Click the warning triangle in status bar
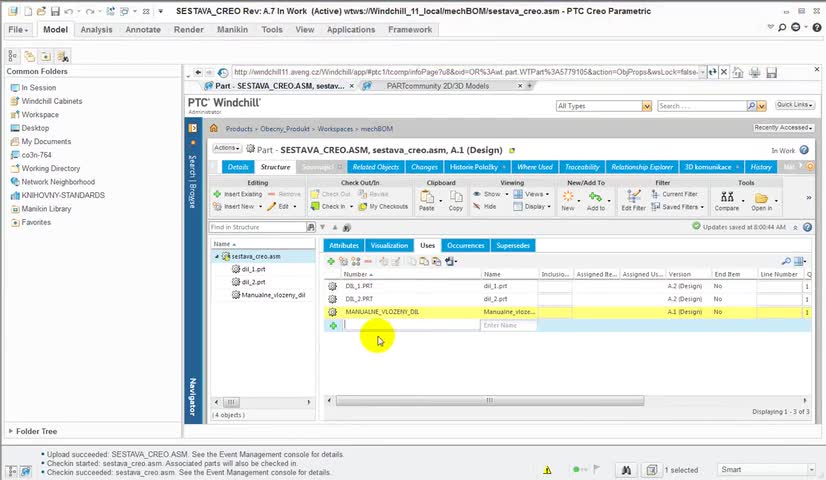This screenshot has width=826, height=480. tap(547, 470)
